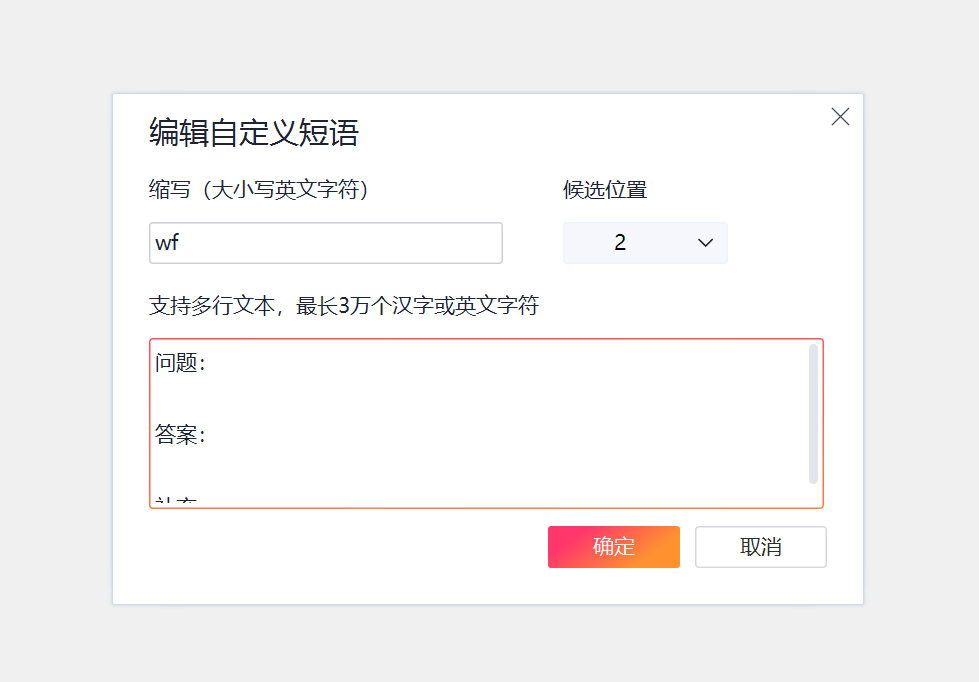The height and width of the screenshot is (682, 979).
Task: Open the 候选位置 dropdown
Action: click(645, 243)
